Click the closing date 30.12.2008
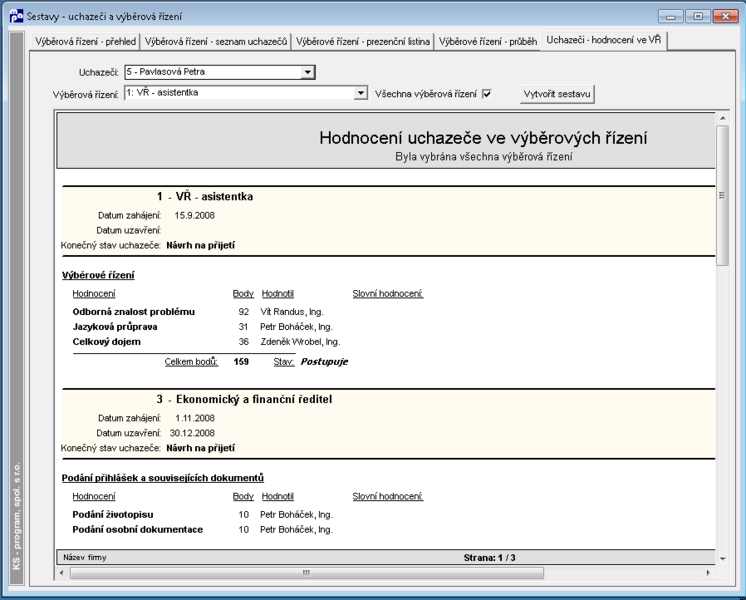746x600 pixels. (x=192, y=433)
